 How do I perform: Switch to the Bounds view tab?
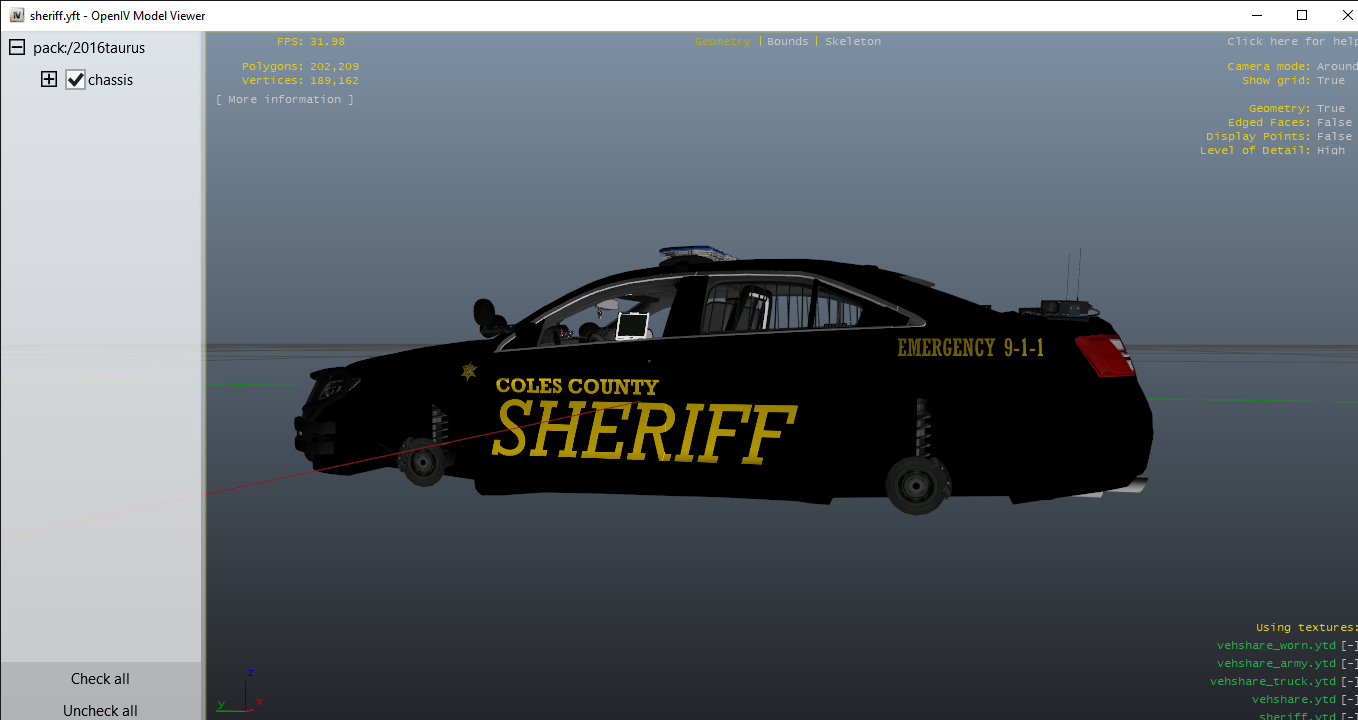point(787,42)
